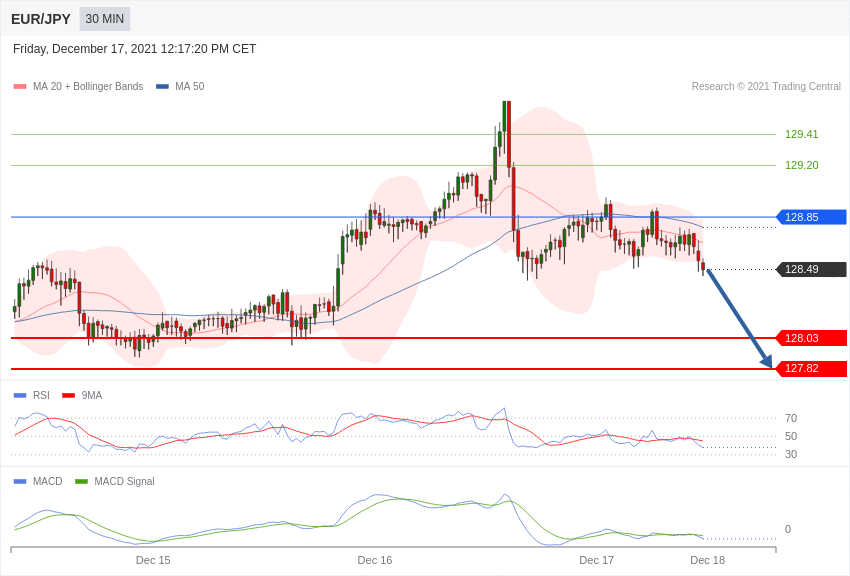Click the MACD legend label

(x=48, y=481)
